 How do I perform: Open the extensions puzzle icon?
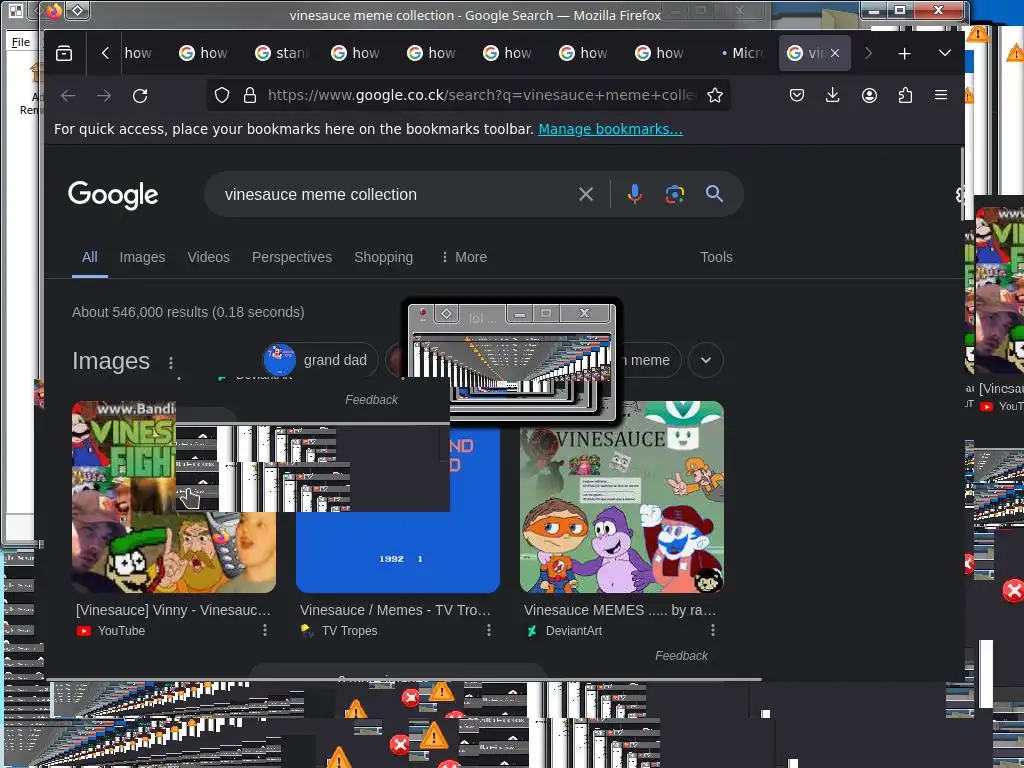click(x=905, y=95)
